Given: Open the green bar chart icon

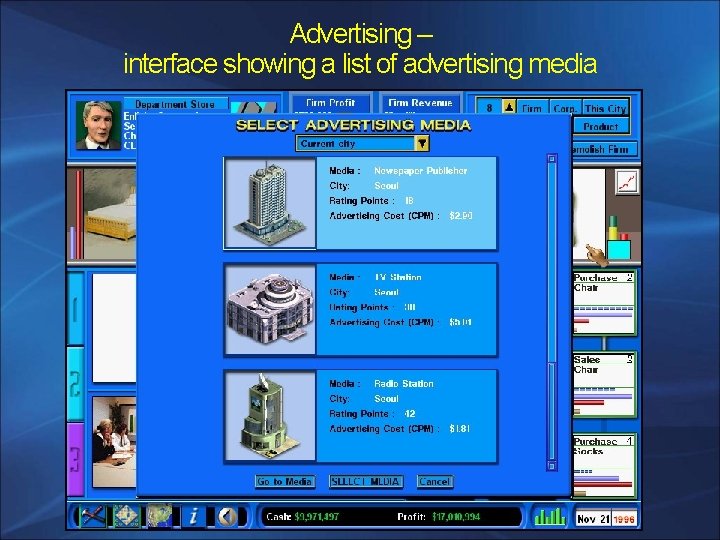Looking at the screenshot, I should [x=550, y=517].
